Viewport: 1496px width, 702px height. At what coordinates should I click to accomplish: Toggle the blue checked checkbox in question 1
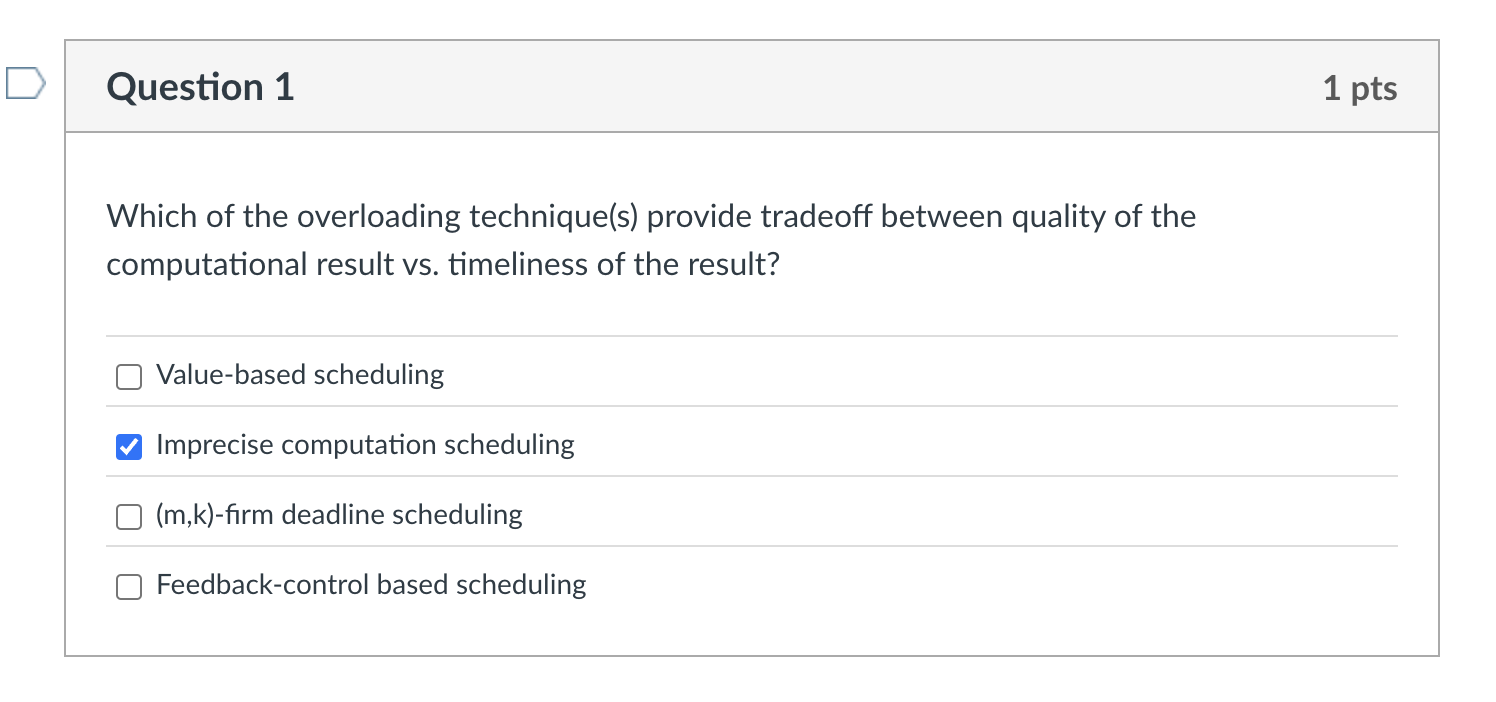128,446
